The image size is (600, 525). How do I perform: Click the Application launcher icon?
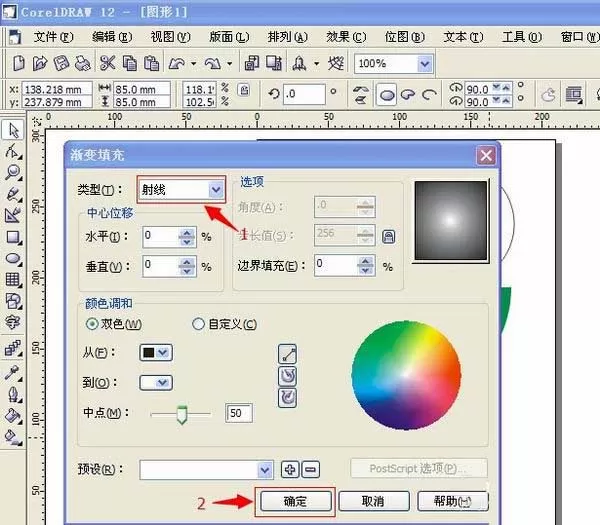tap(300, 64)
